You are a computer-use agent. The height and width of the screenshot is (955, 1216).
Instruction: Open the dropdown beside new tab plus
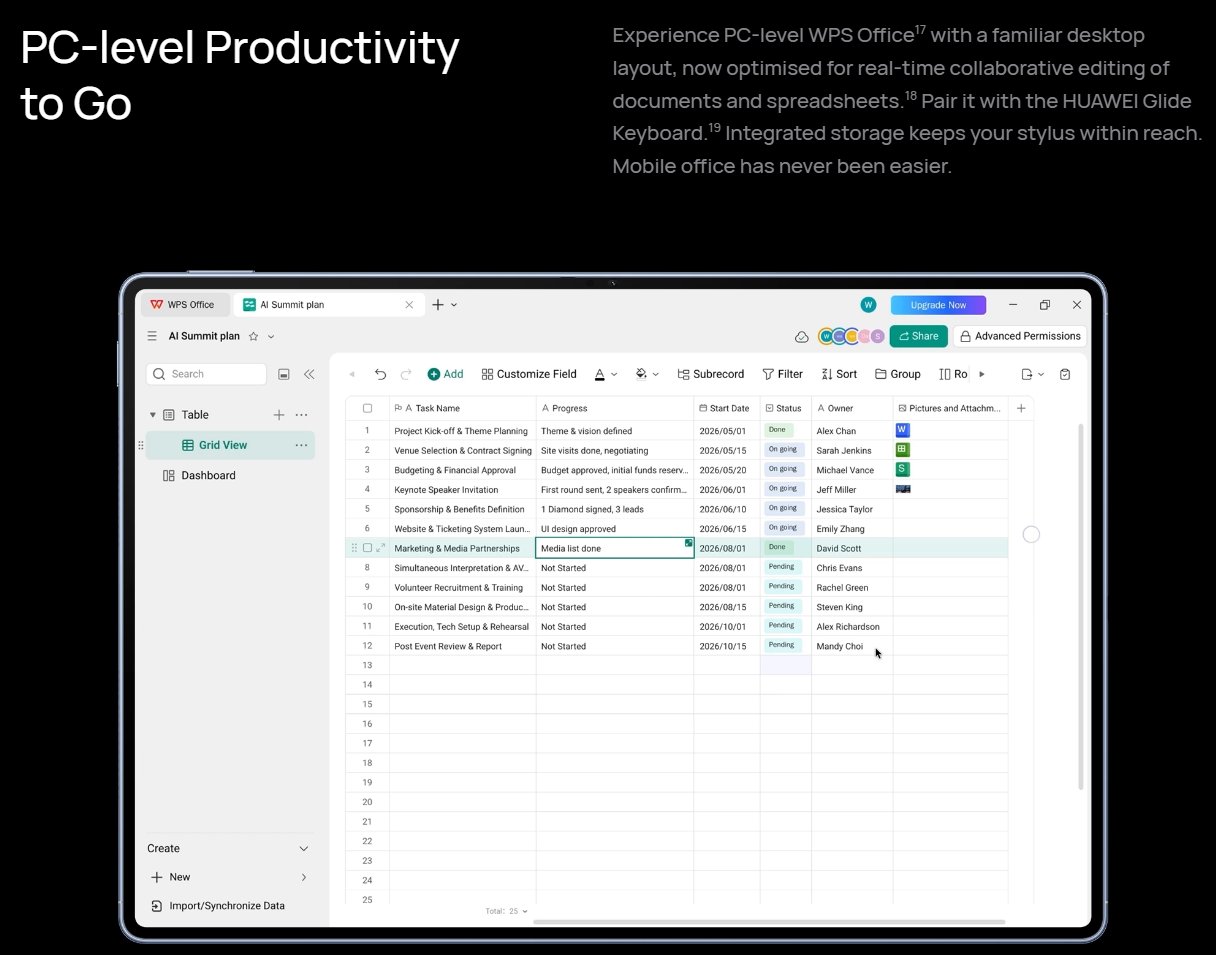tap(454, 305)
